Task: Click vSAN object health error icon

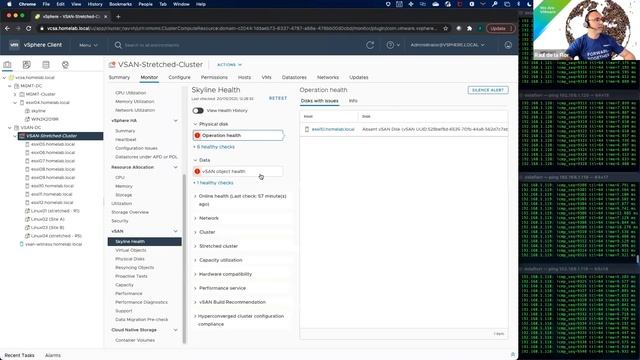Action: click(x=197, y=171)
